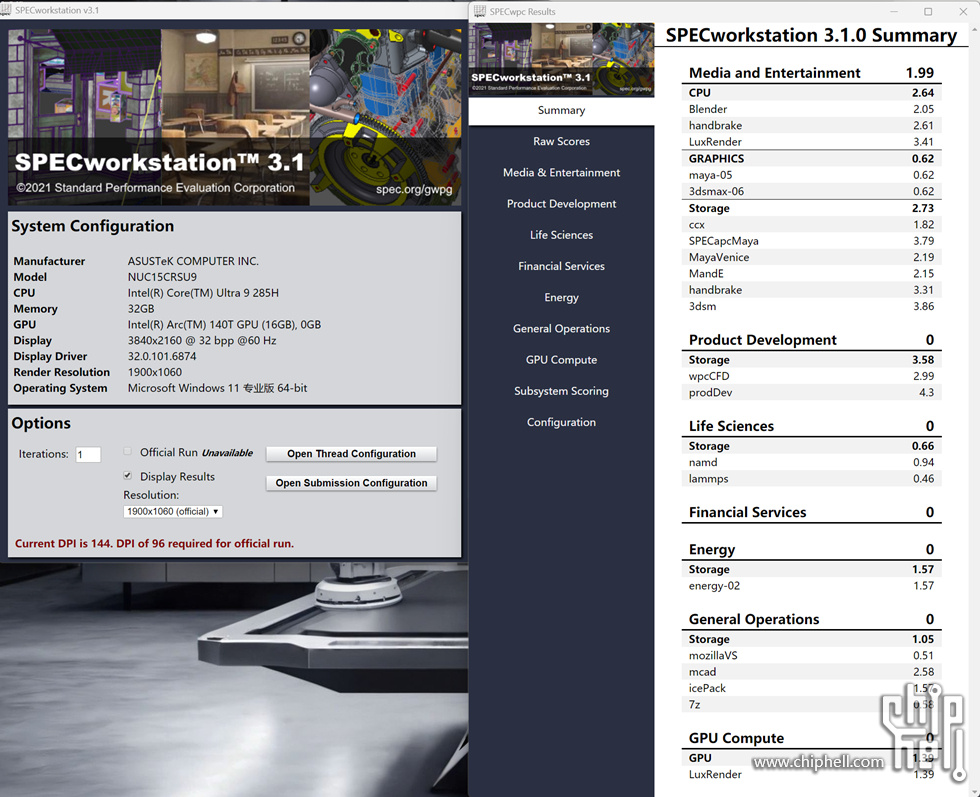The height and width of the screenshot is (797, 980).
Task: Click the memory value 32GB
Action: point(141,309)
